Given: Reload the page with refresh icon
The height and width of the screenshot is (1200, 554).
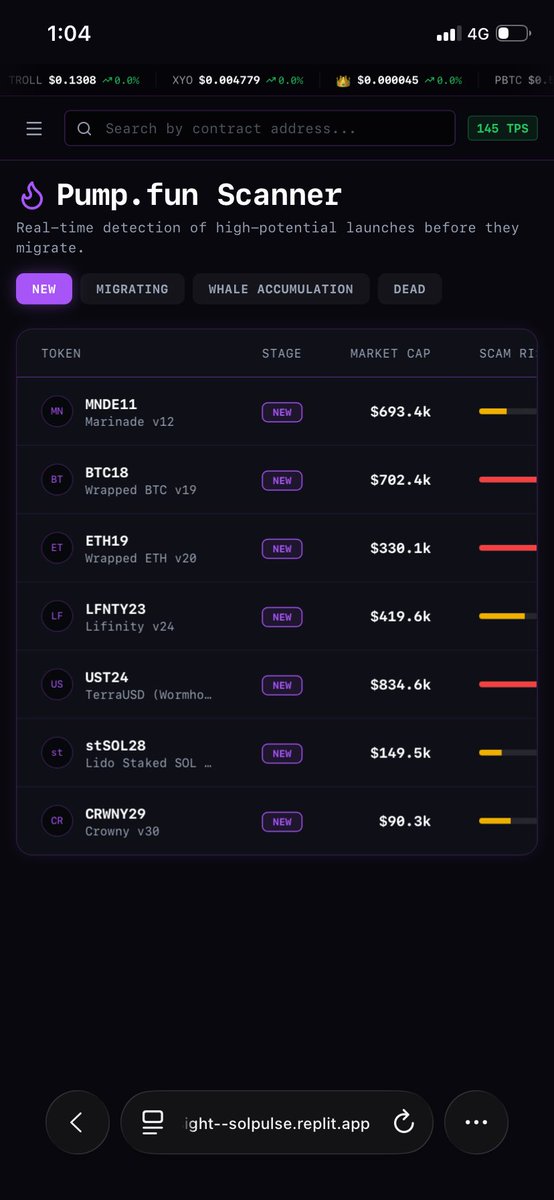Looking at the screenshot, I should [404, 1123].
